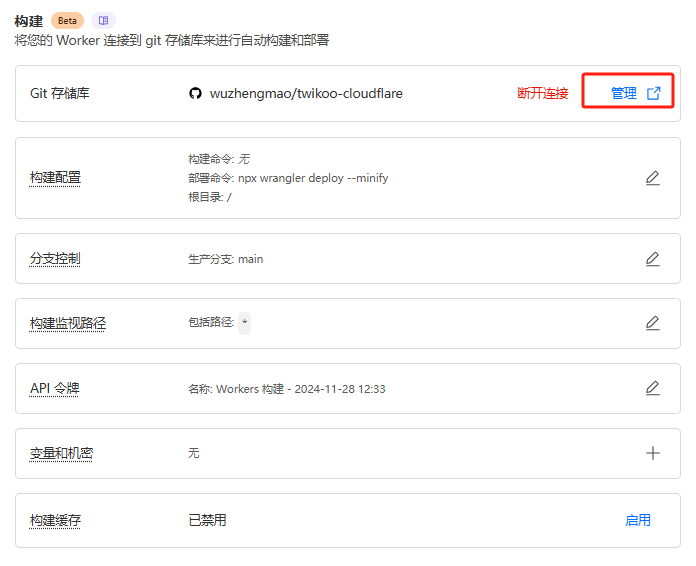Open the 管理 link for Git repository
This screenshot has height=566, width=696.
pos(623,93)
